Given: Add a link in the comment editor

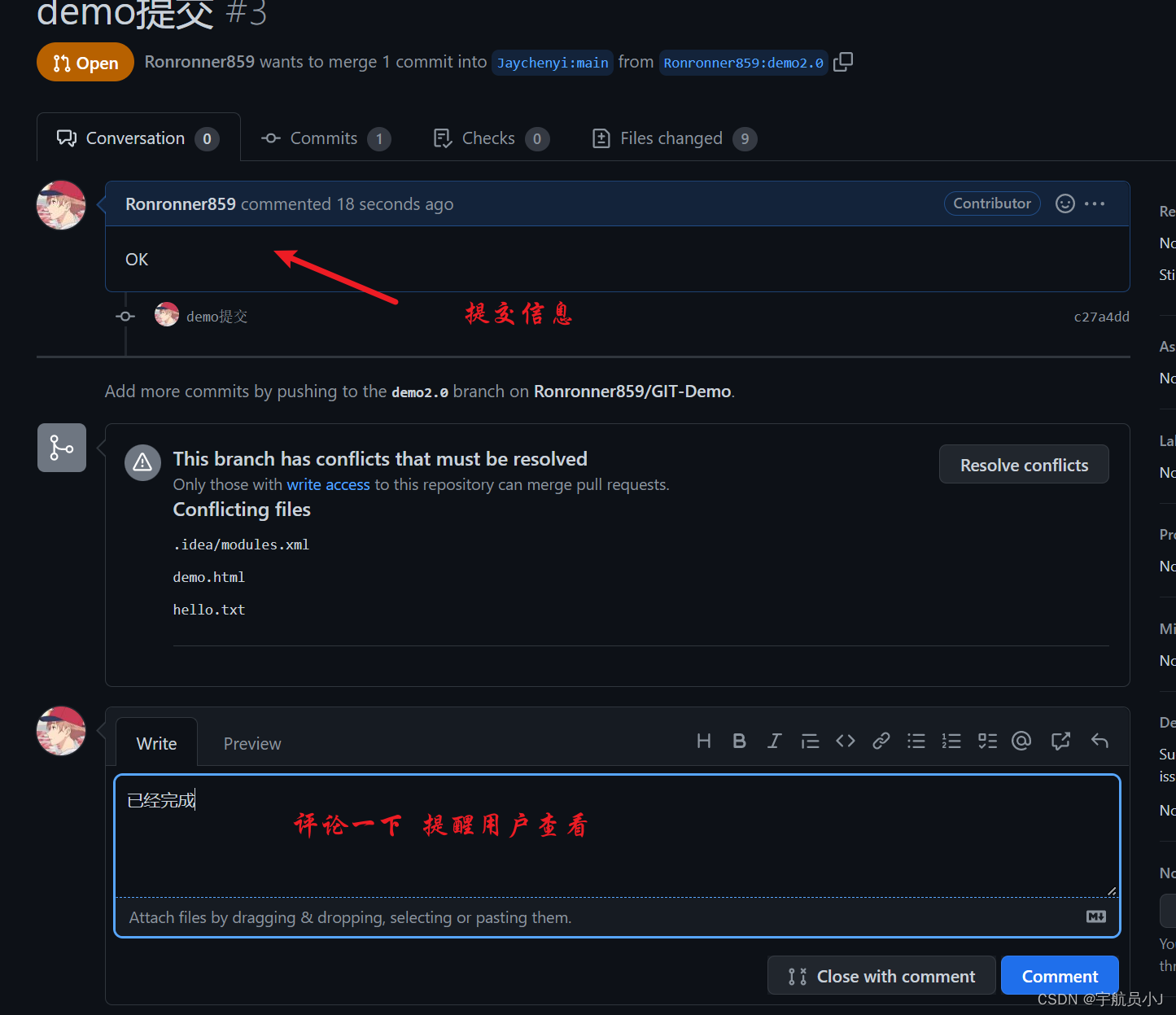Looking at the screenshot, I should point(881,741).
